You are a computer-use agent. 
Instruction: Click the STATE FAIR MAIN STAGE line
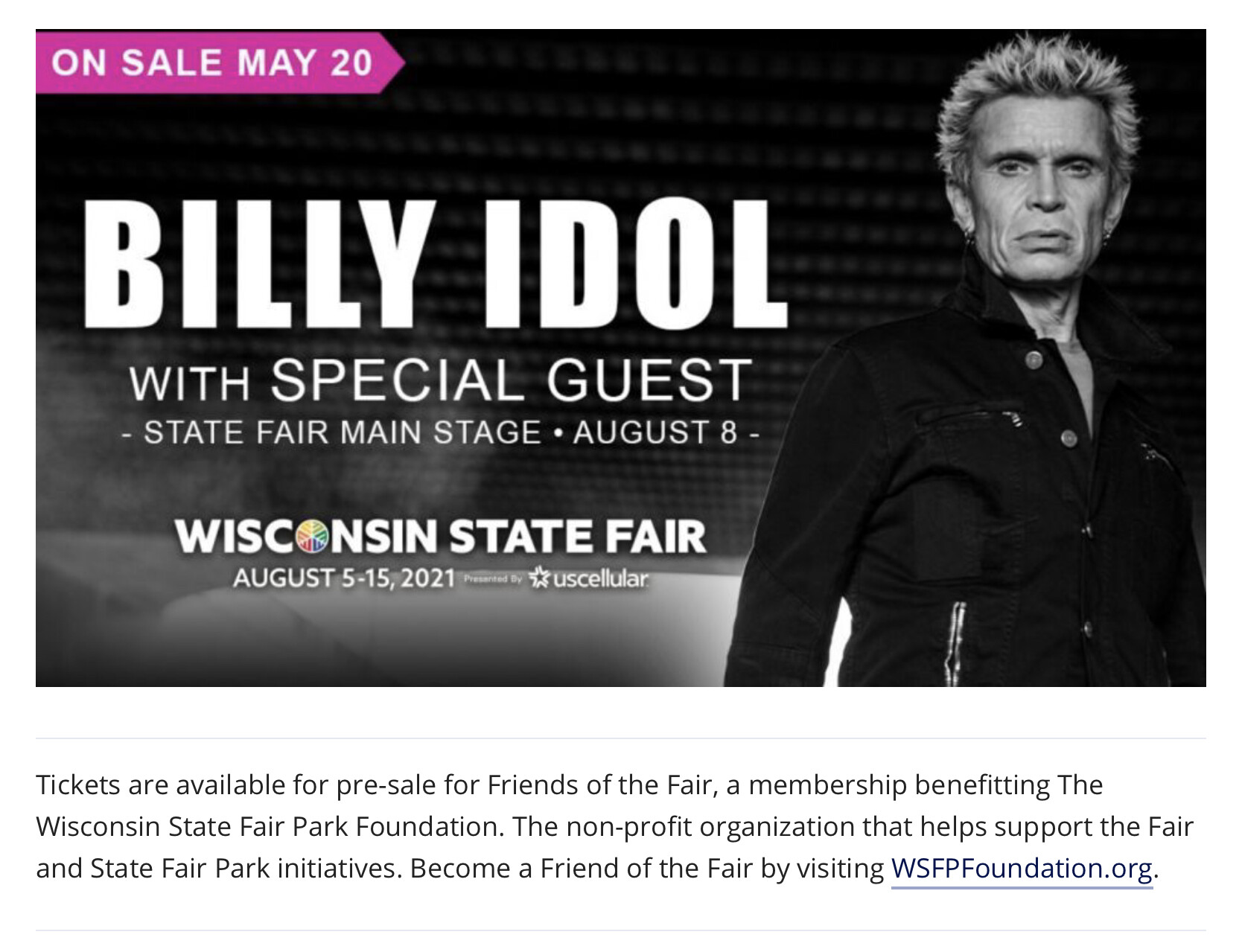tap(343, 432)
